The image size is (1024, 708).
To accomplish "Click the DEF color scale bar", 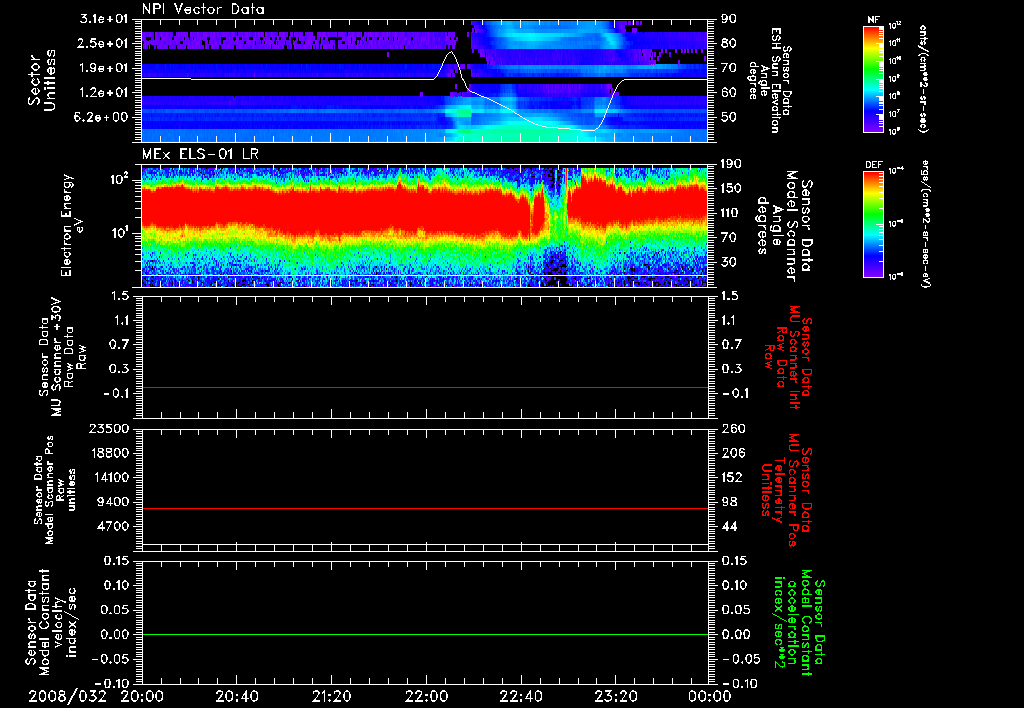I will (x=873, y=224).
